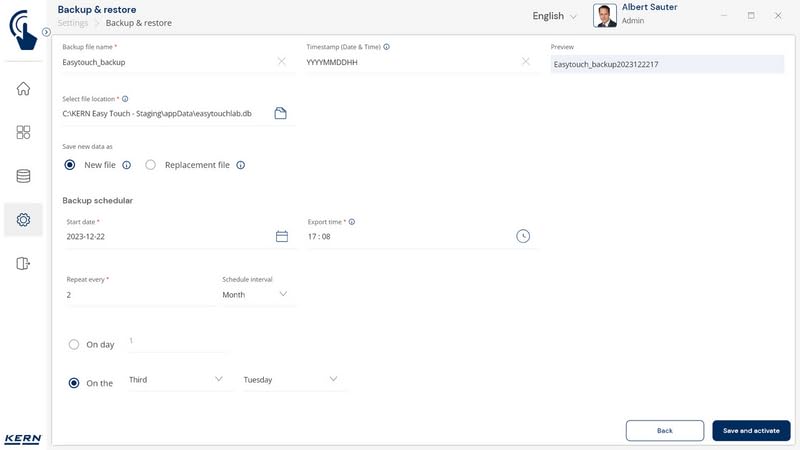Select the On the radio button

[74, 383]
